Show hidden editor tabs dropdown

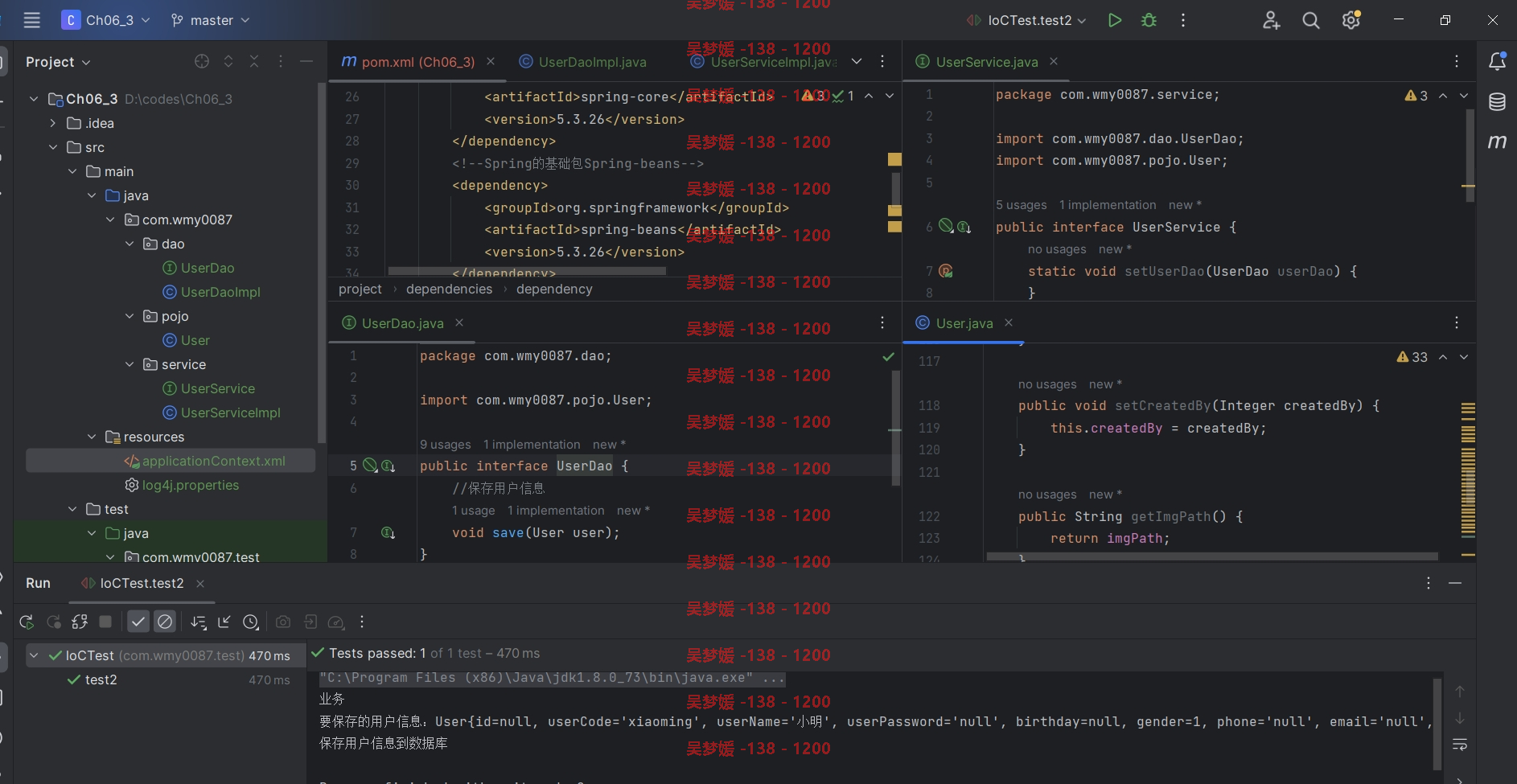pos(857,61)
